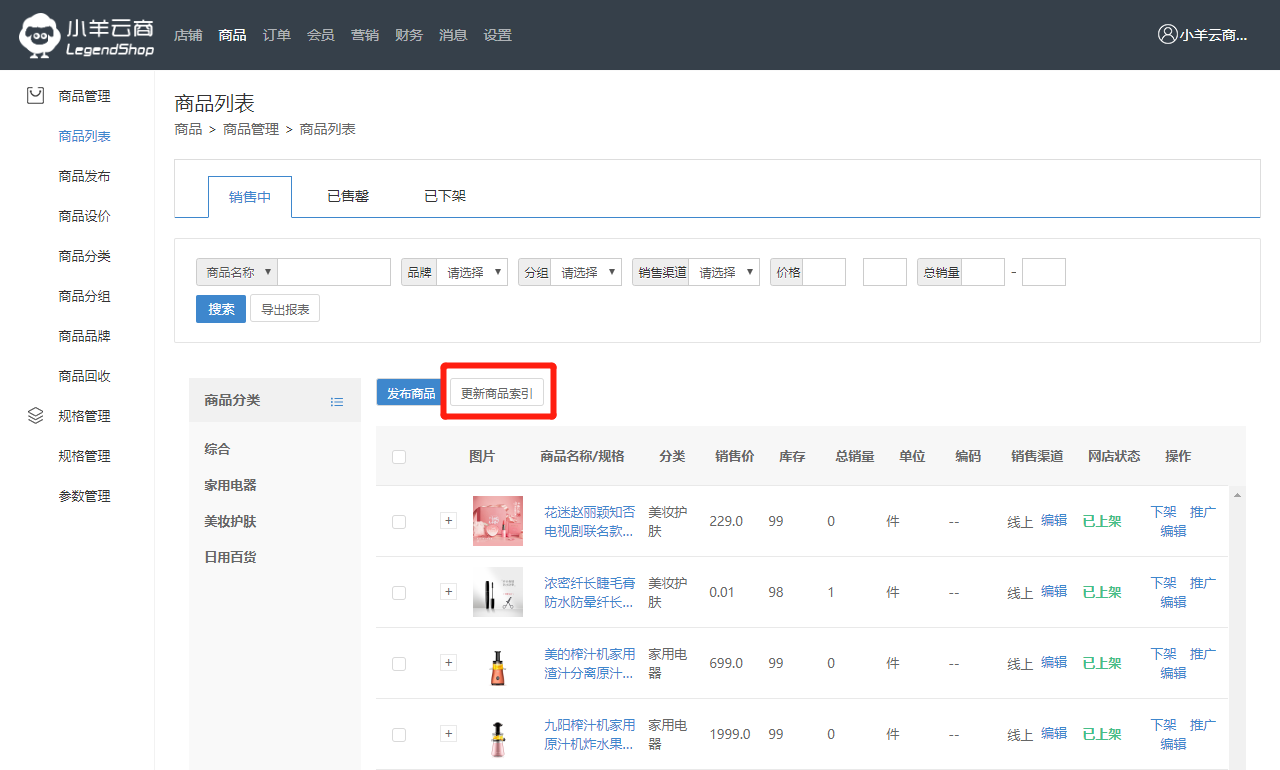The height and width of the screenshot is (770, 1280).
Task: Switch to the 已售罄 tab
Action: click(x=348, y=196)
